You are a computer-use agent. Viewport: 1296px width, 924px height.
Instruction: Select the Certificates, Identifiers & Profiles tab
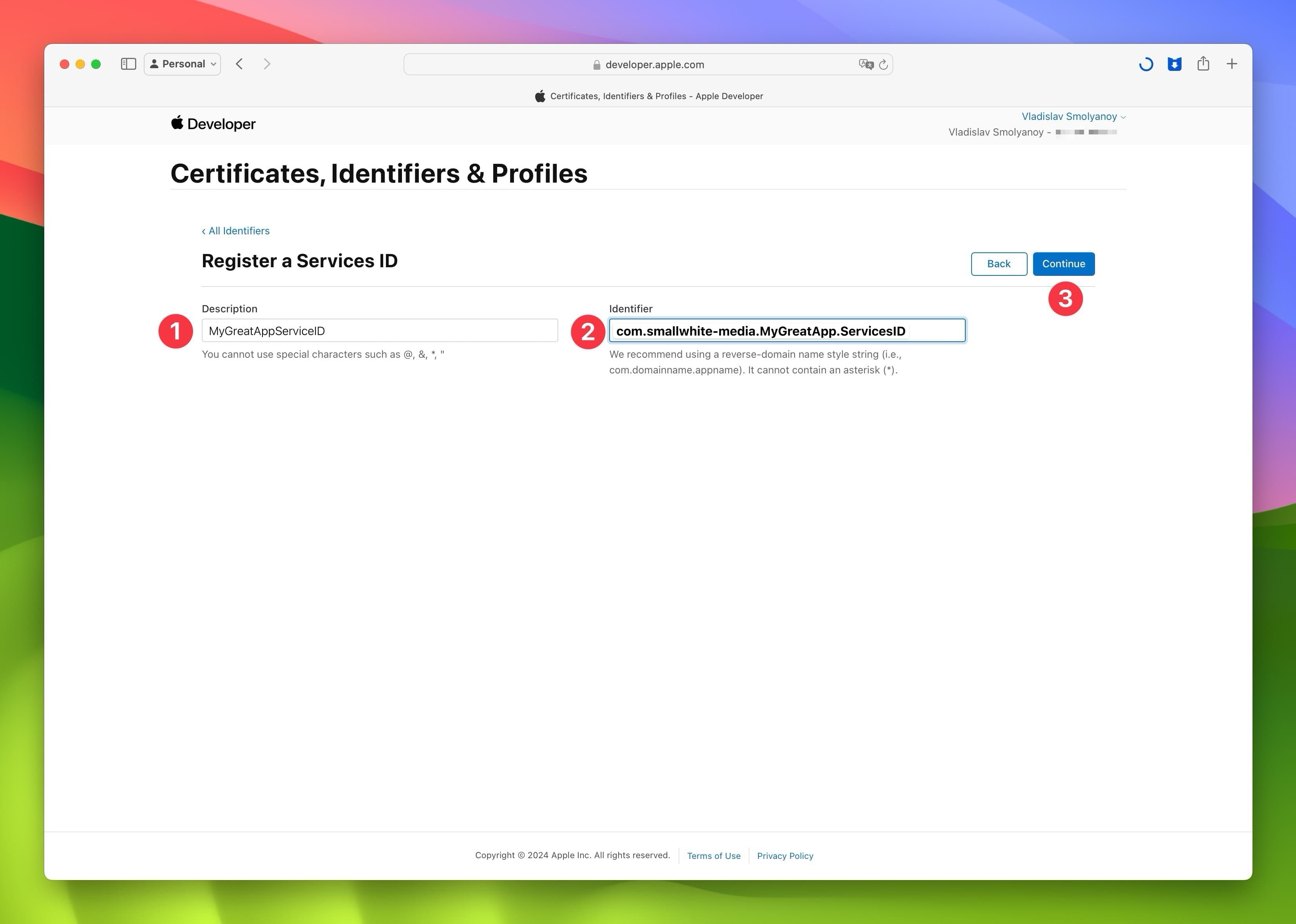coord(648,96)
